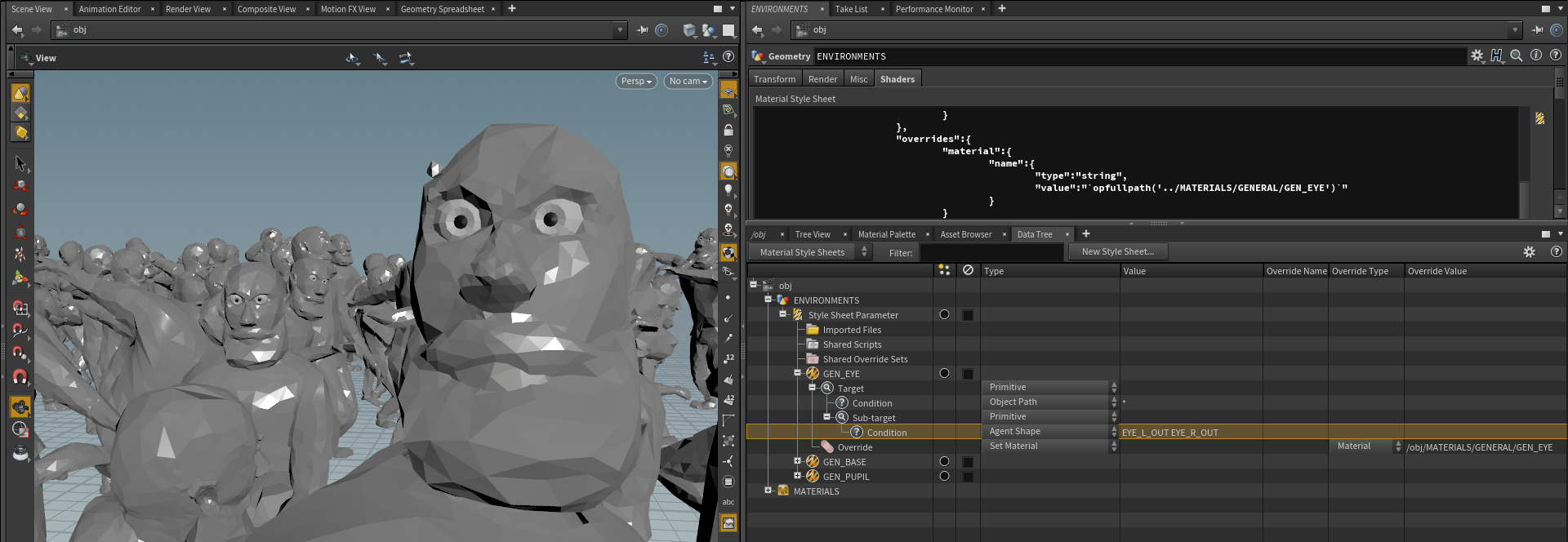Open Agent Shape type dropdown

coord(1049,431)
